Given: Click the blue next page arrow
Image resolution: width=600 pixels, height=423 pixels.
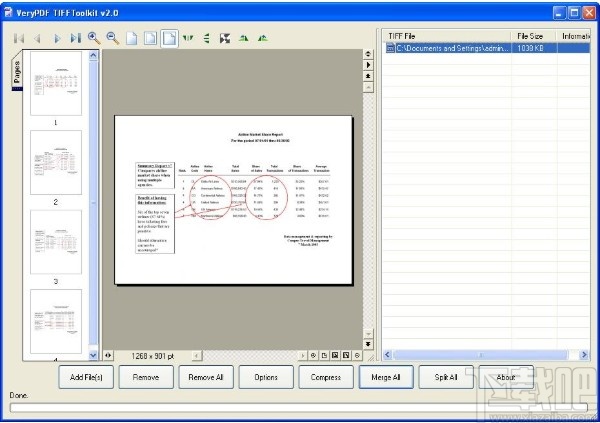Looking at the screenshot, I should point(57,38).
